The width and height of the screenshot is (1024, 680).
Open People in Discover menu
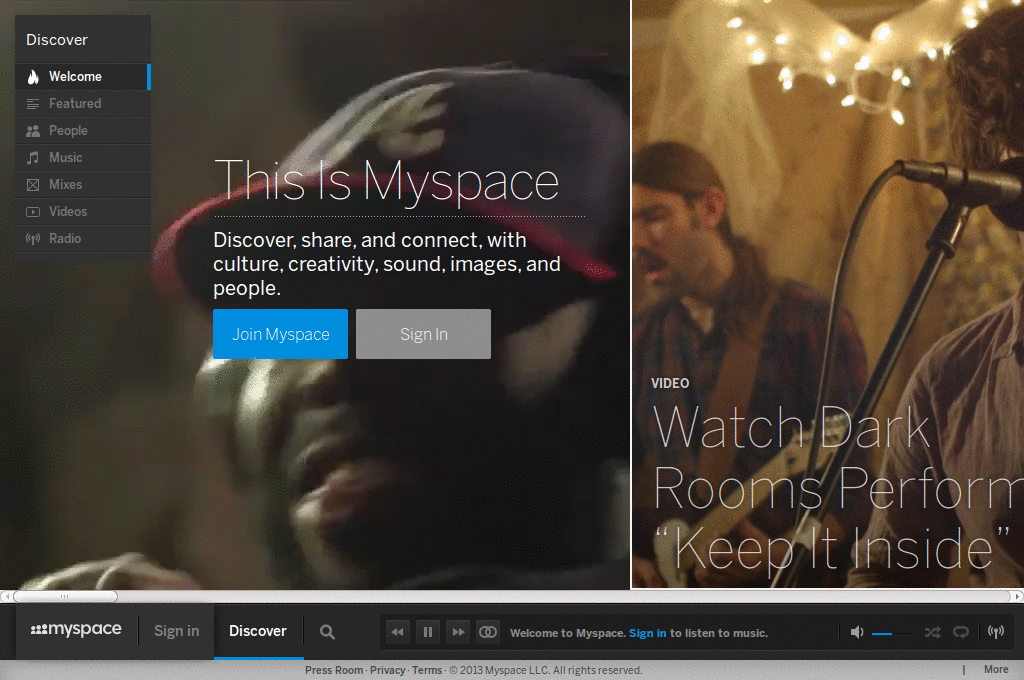click(83, 131)
